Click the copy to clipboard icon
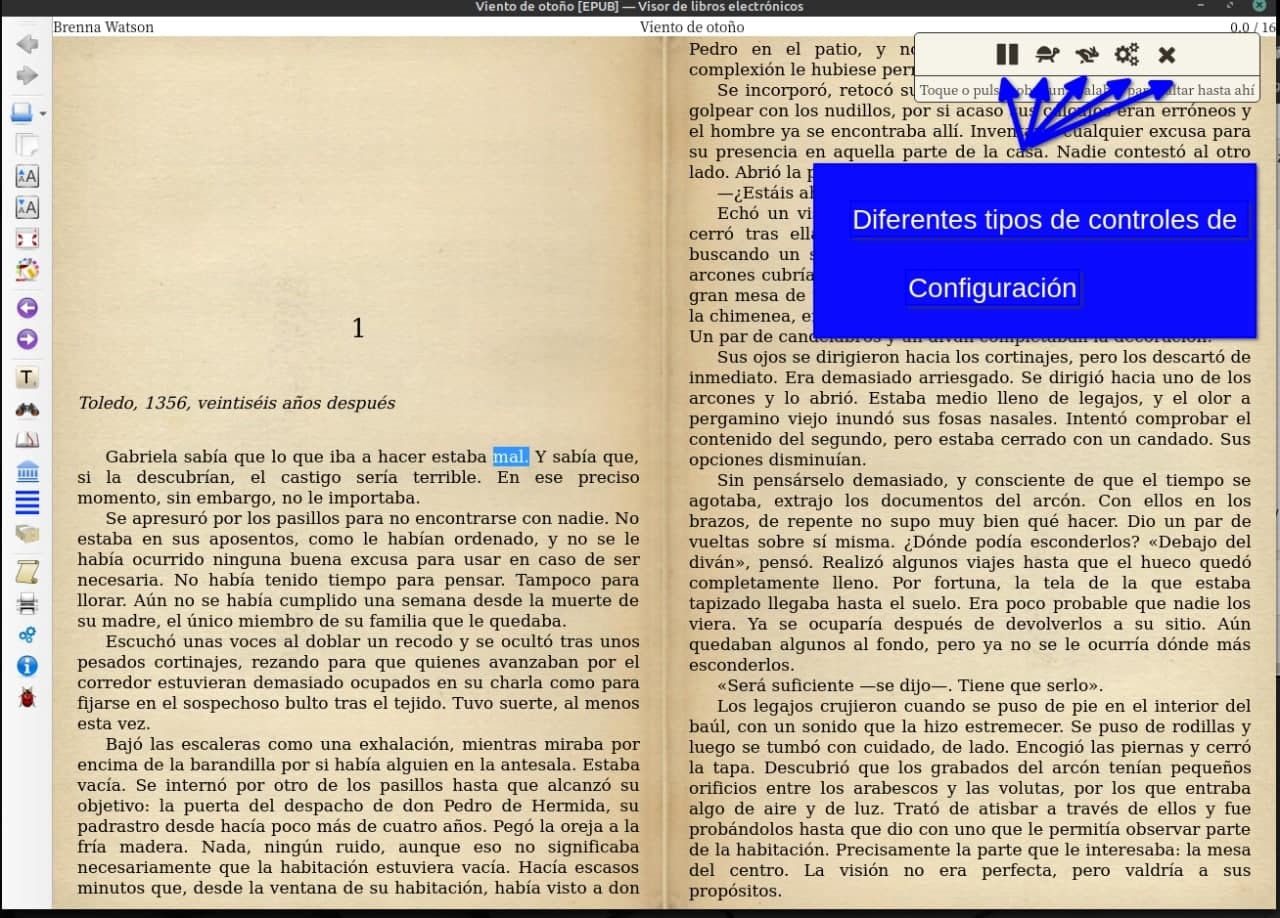The image size is (1280, 918). click(x=27, y=145)
